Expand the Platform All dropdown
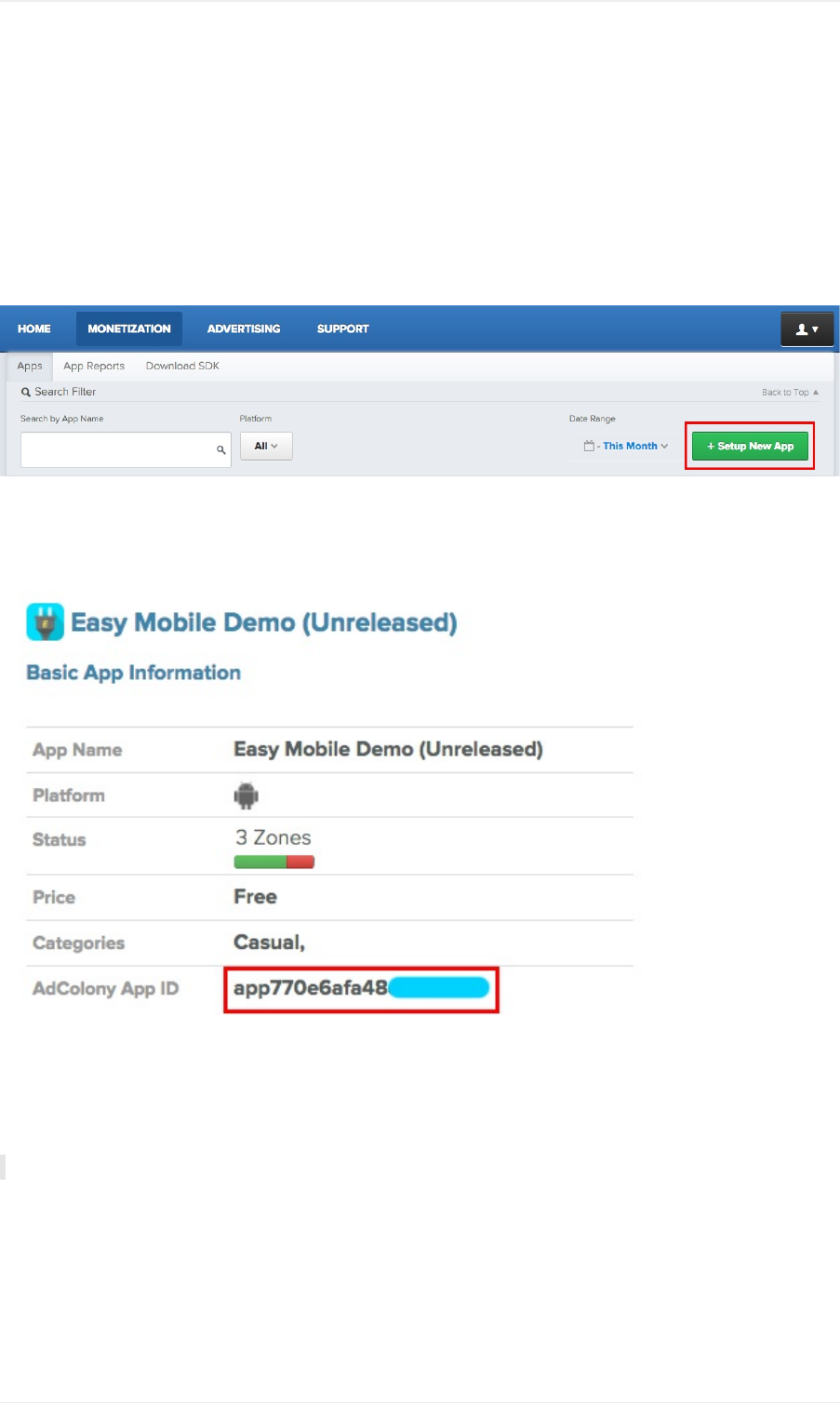The height and width of the screenshot is (1403, 840). click(266, 446)
